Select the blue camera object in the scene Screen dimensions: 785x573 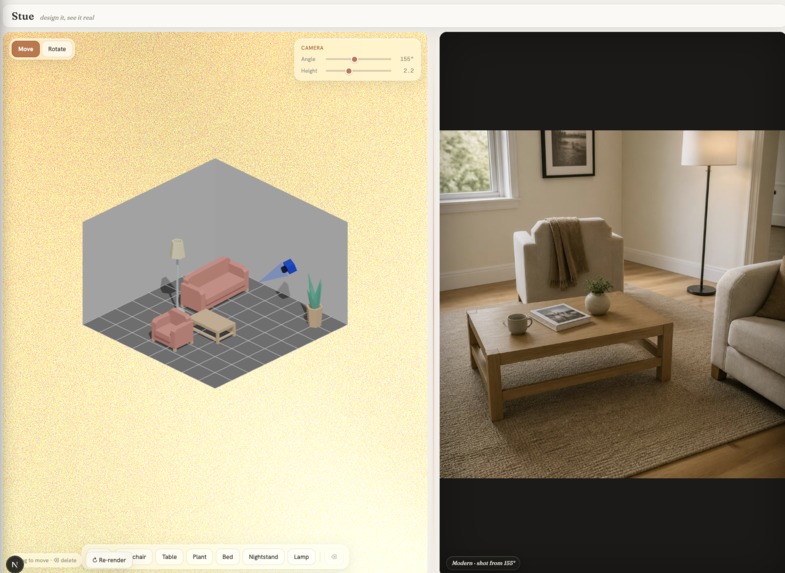[288, 267]
